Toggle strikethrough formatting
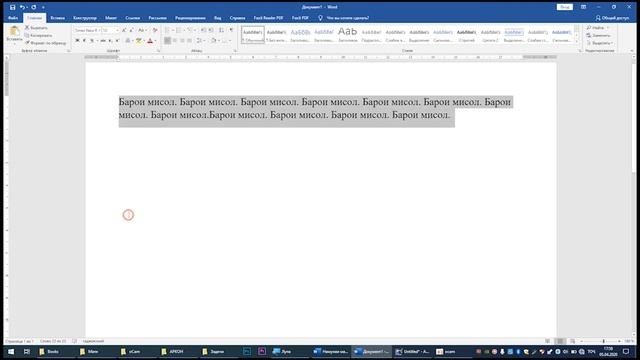 (x=103, y=40)
